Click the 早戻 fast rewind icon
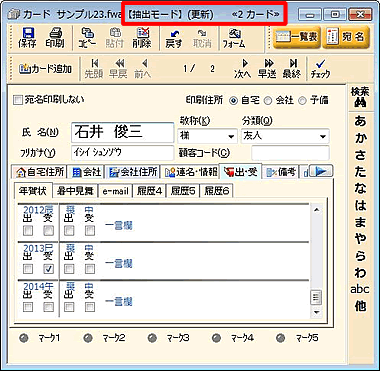Viewport: 380px width, 371px height. [118, 69]
